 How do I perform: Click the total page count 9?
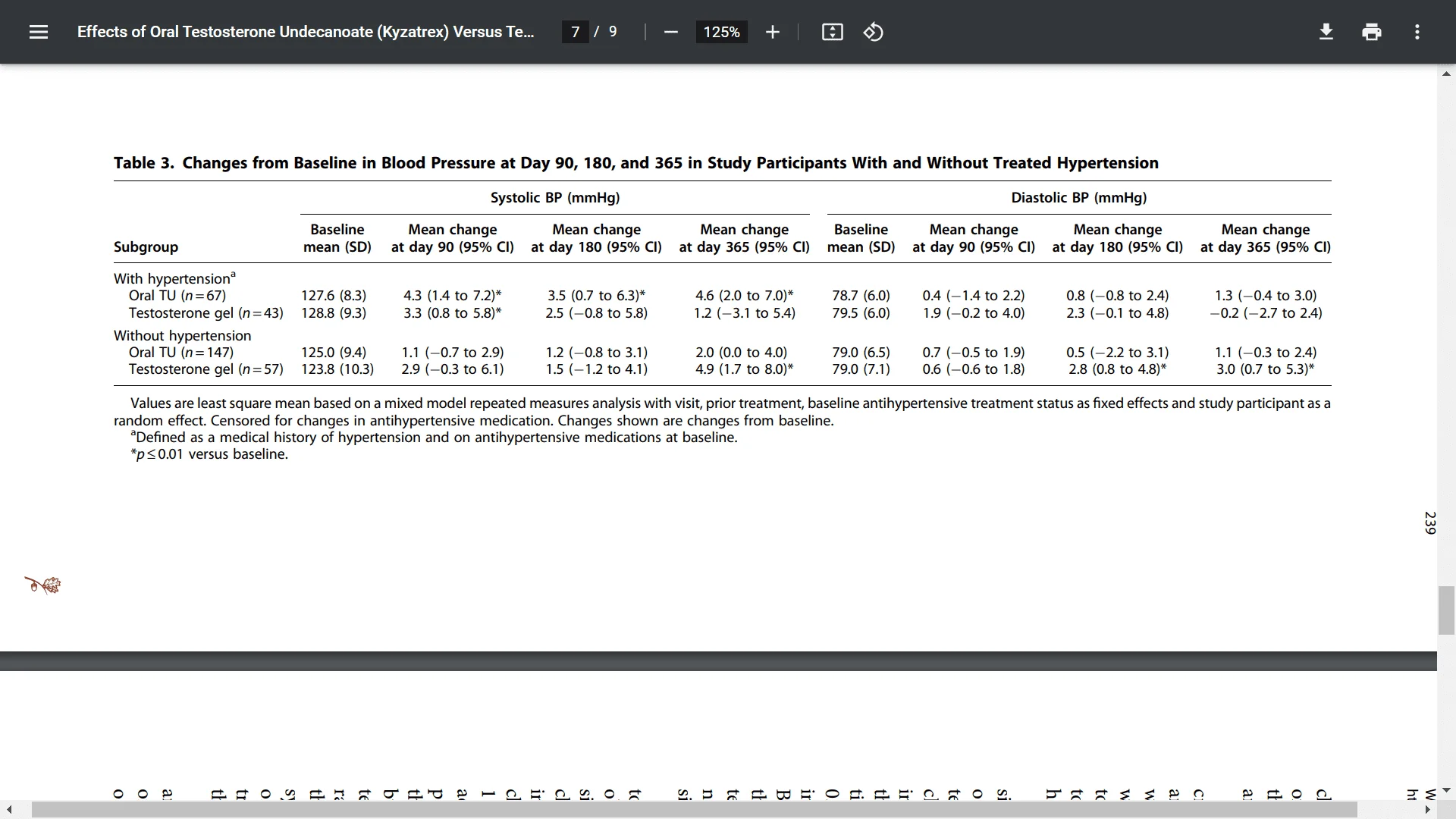pyautogui.click(x=613, y=32)
